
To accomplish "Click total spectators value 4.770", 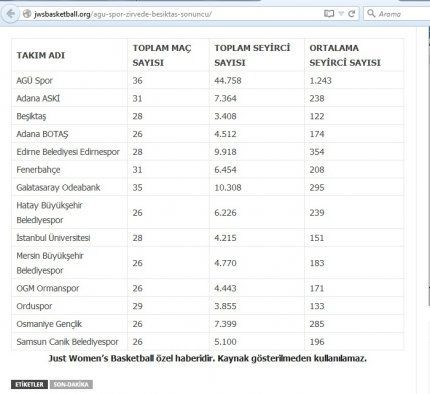I will (225, 263).
